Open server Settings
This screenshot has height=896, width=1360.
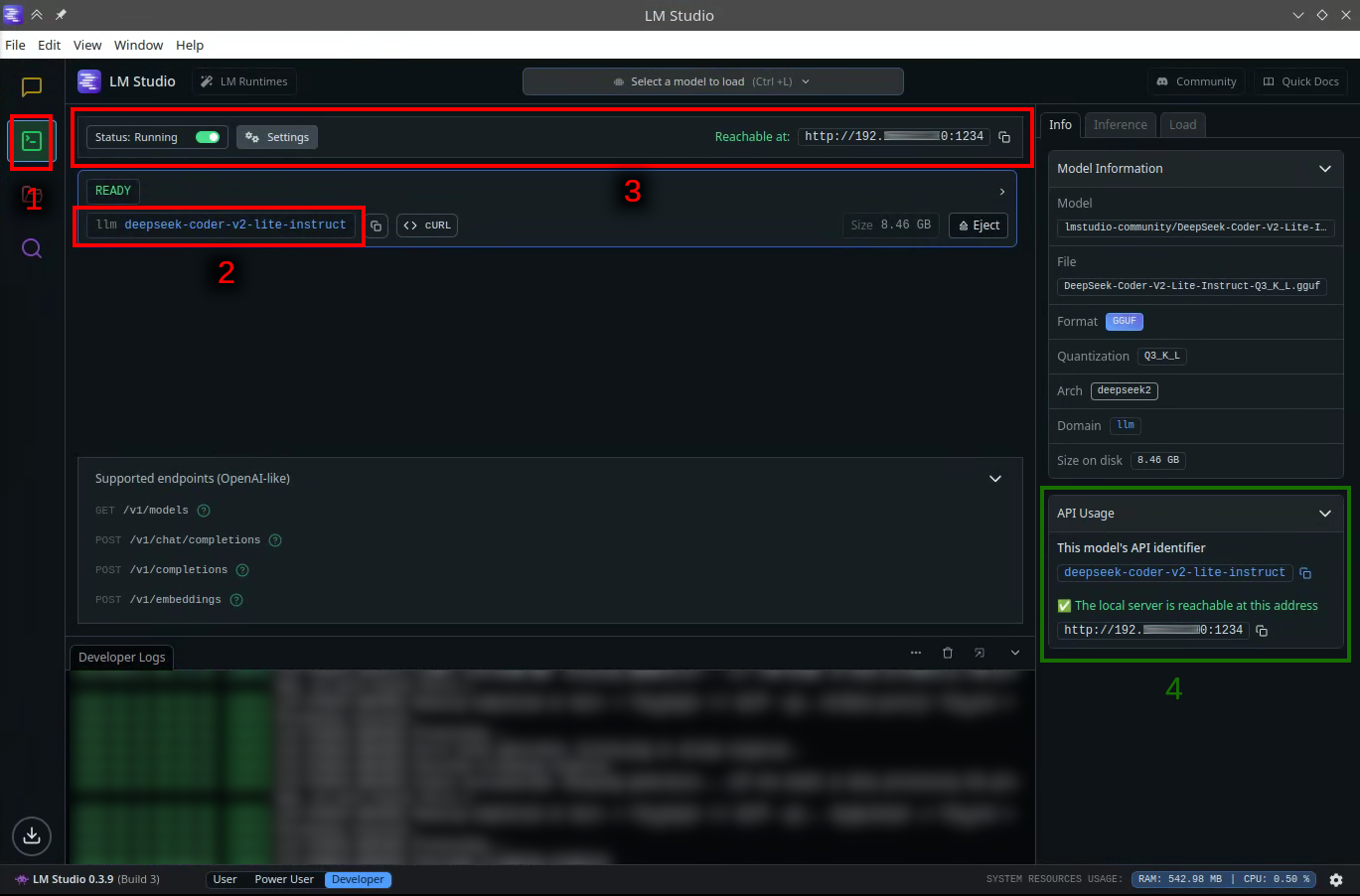pos(277,137)
